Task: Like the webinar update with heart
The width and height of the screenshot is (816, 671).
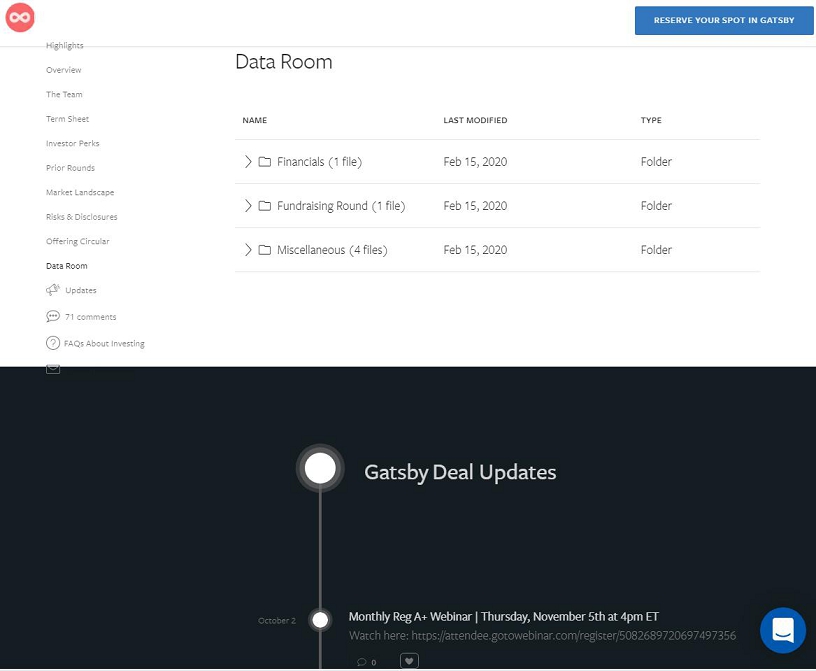Action: [409, 661]
